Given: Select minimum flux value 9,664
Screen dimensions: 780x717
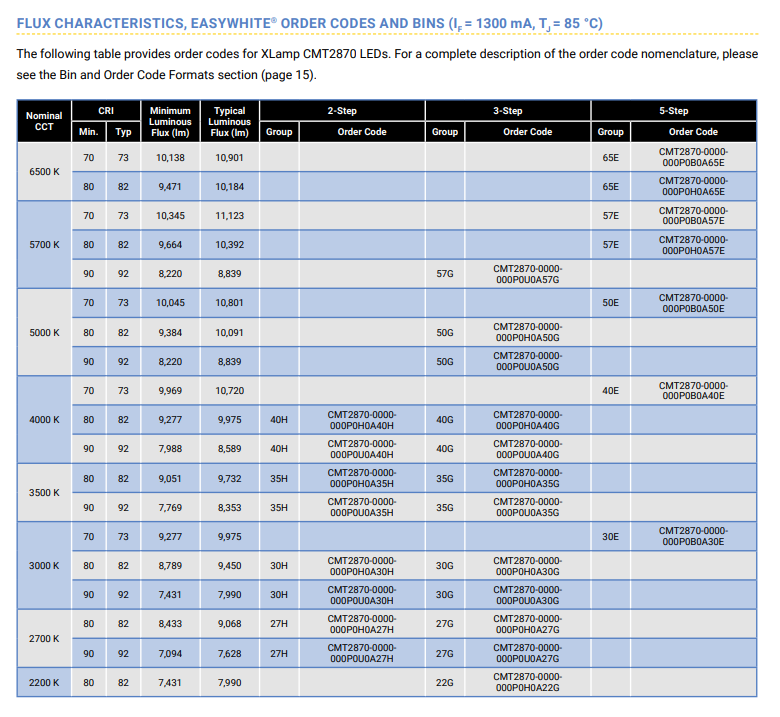Looking at the screenshot, I should click(x=170, y=245).
